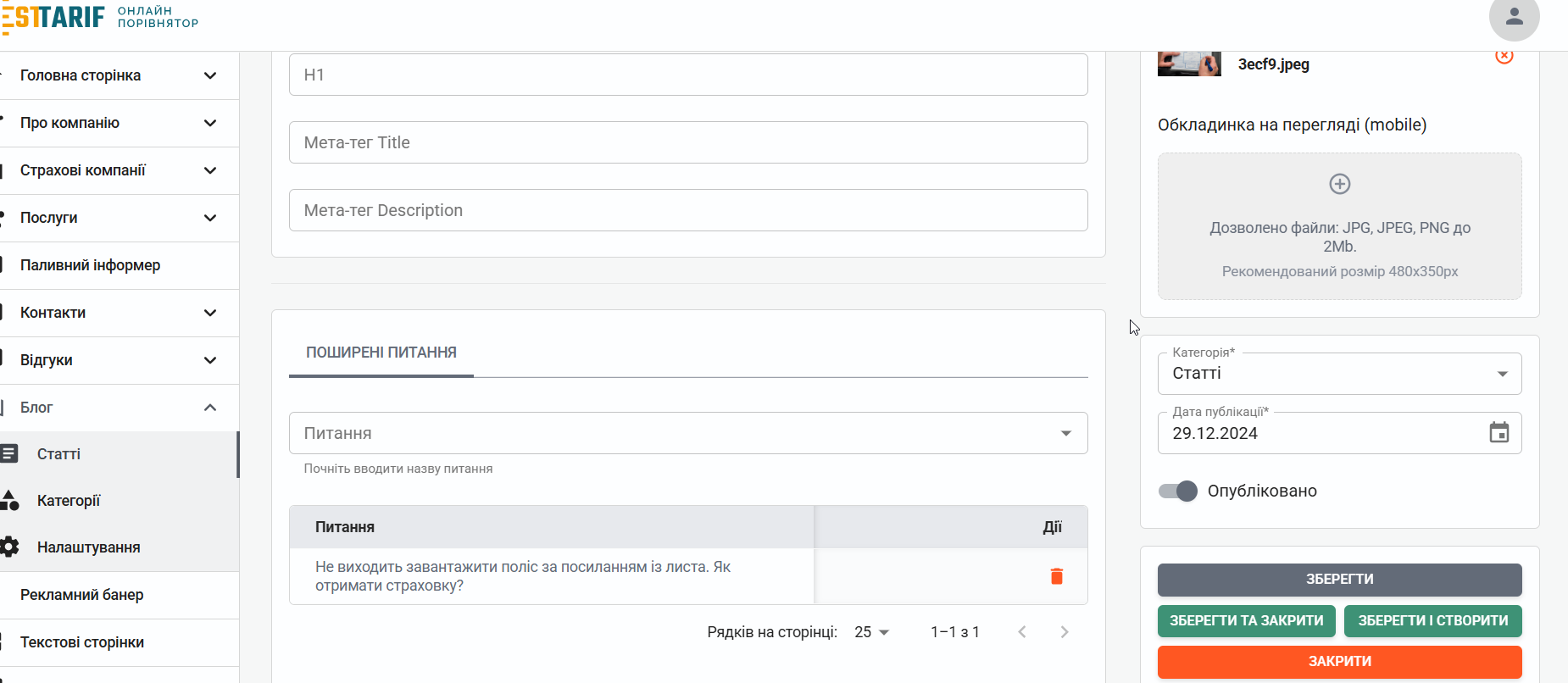Focus the H1 input field
The height and width of the screenshot is (683, 1568).
[688, 75]
